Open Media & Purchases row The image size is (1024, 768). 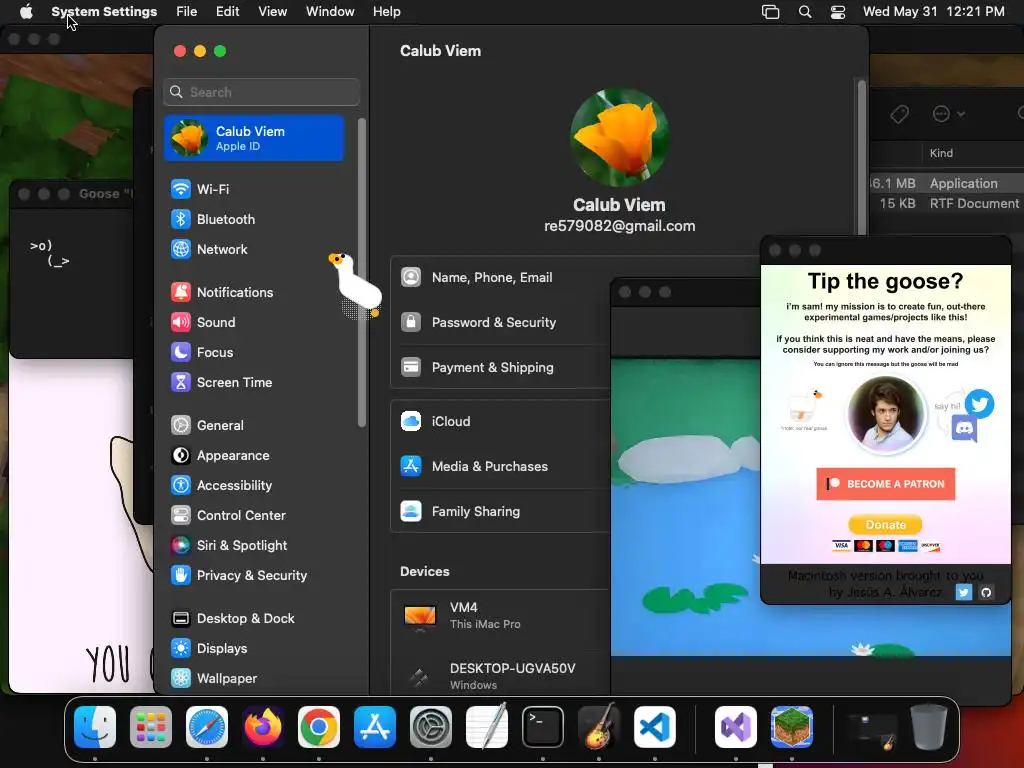tap(500, 467)
